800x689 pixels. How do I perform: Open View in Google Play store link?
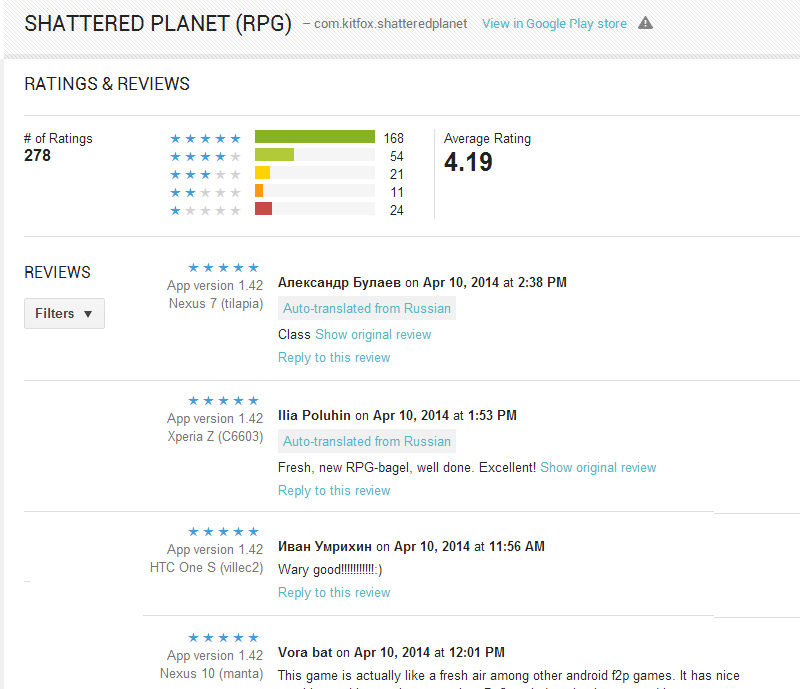point(554,23)
